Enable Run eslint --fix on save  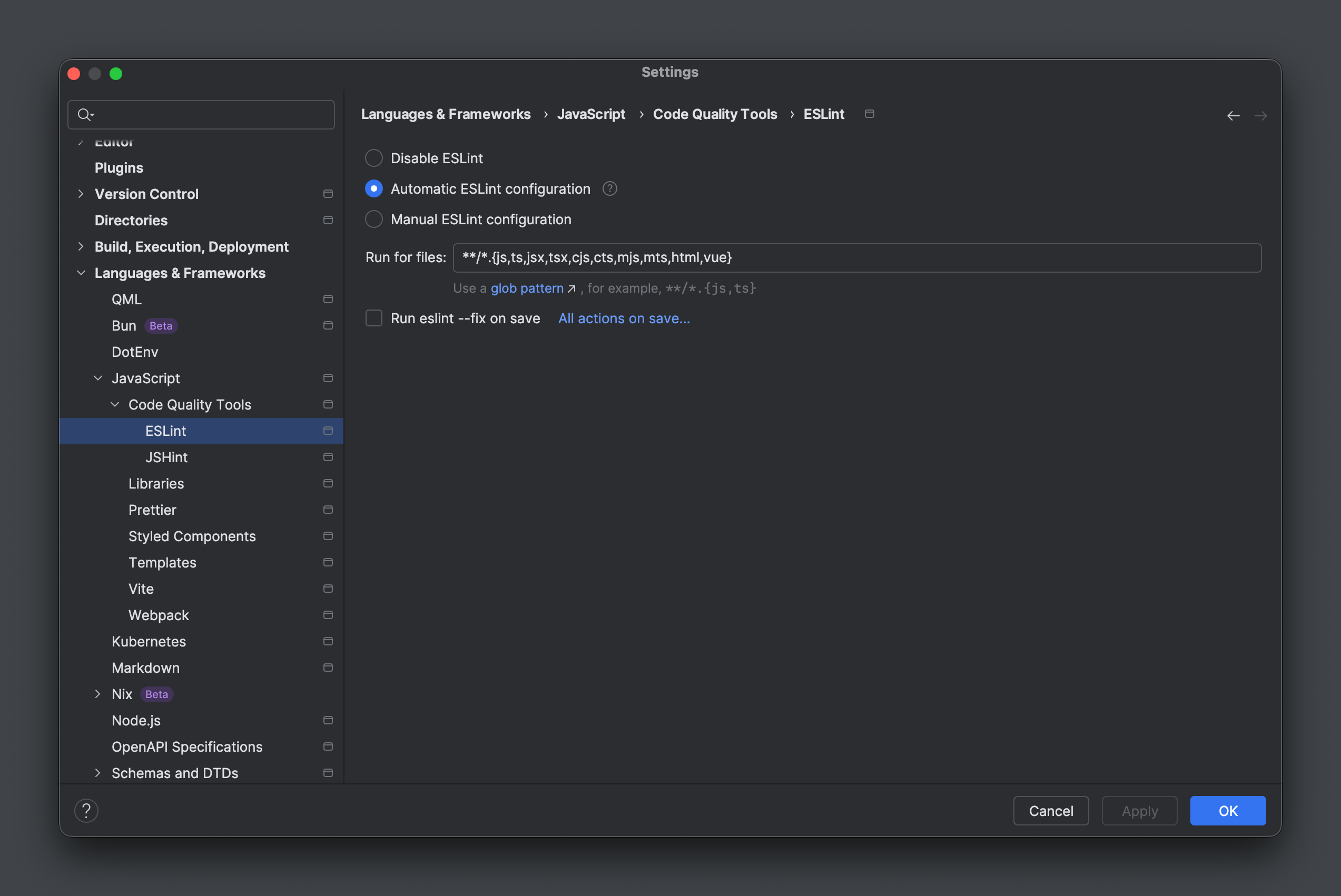tap(373, 318)
